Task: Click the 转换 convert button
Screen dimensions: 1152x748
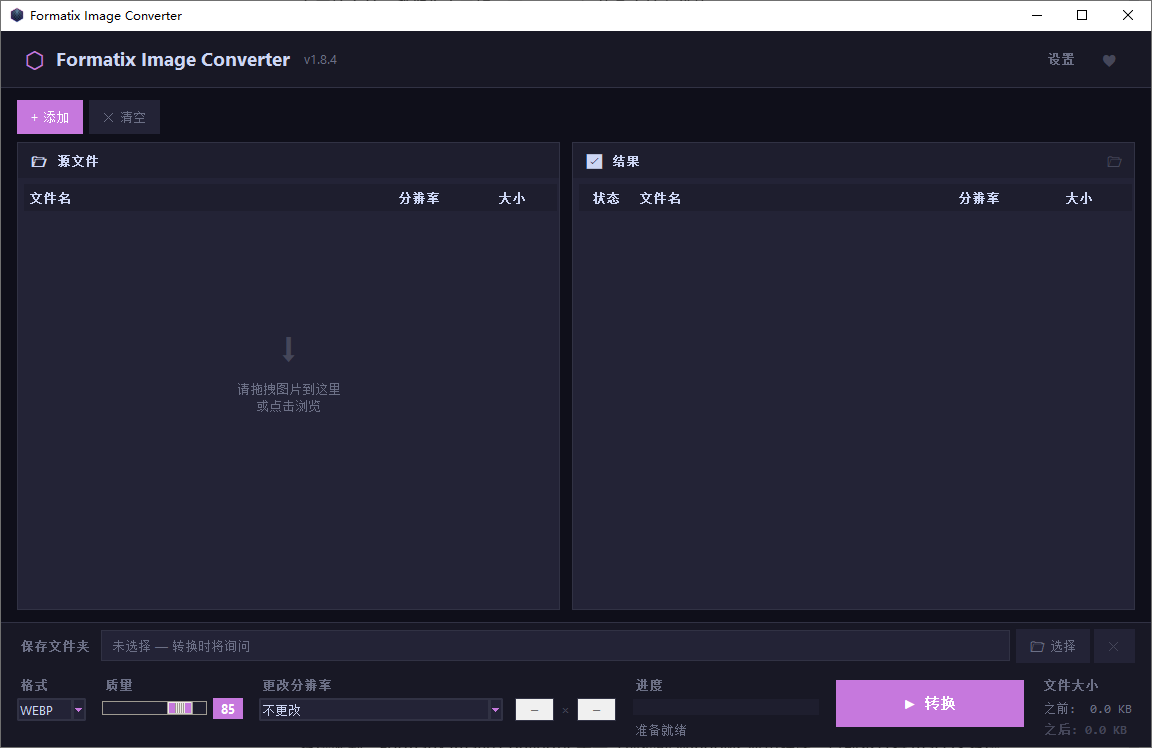Action: [929, 703]
